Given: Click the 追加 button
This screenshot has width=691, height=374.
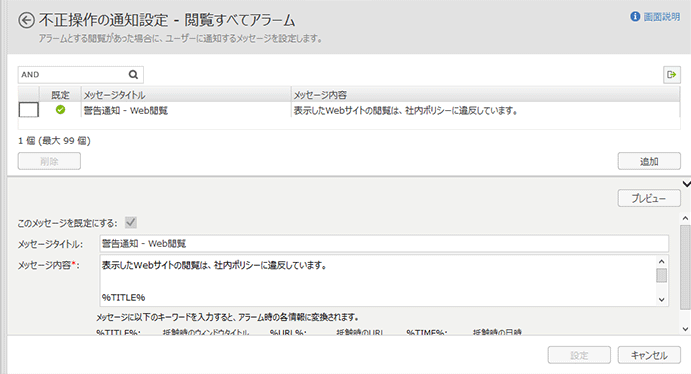Looking at the screenshot, I should [x=649, y=161].
